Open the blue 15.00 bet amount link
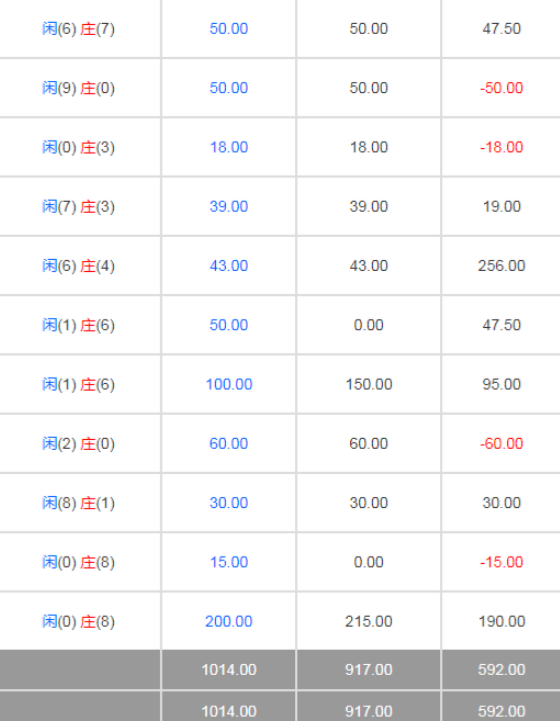560x721 pixels. pyautogui.click(x=229, y=562)
